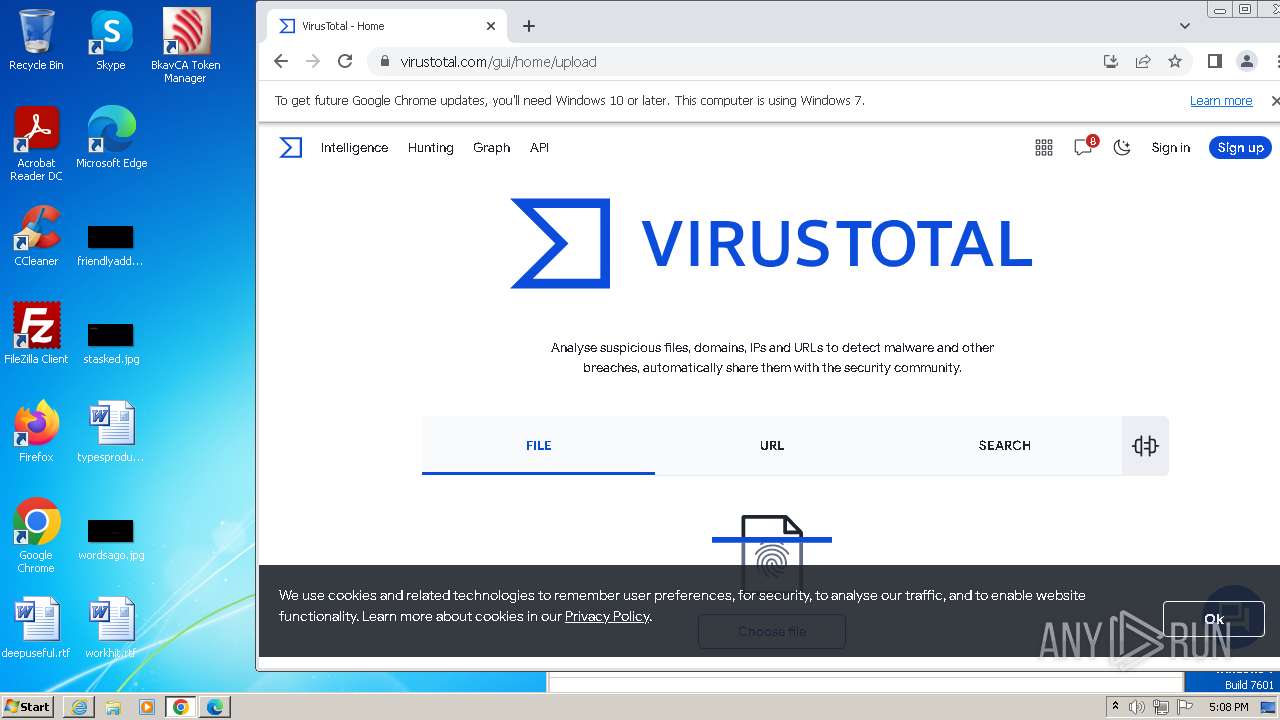Open the Privacy Policy link
Image resolution: width=1280 pixels, height=720 pixels.
pos(607,616)
